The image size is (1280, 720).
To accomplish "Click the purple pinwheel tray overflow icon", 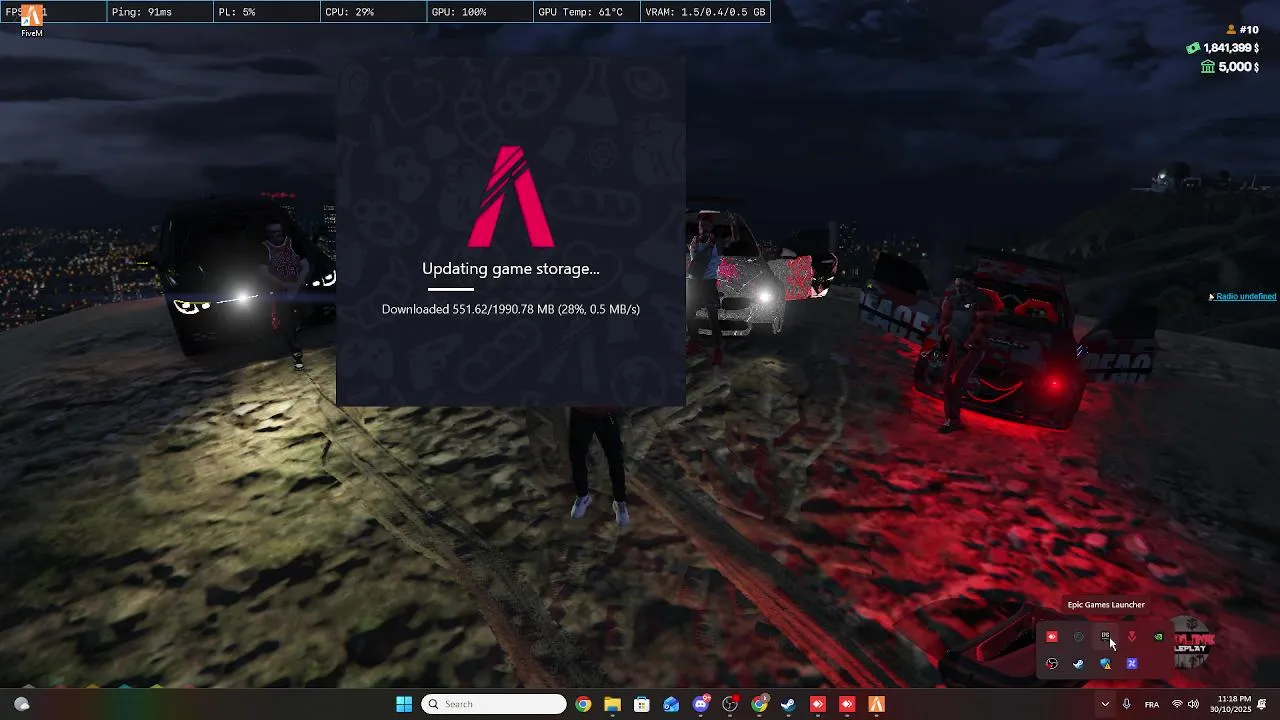I will pos(1132,663).
